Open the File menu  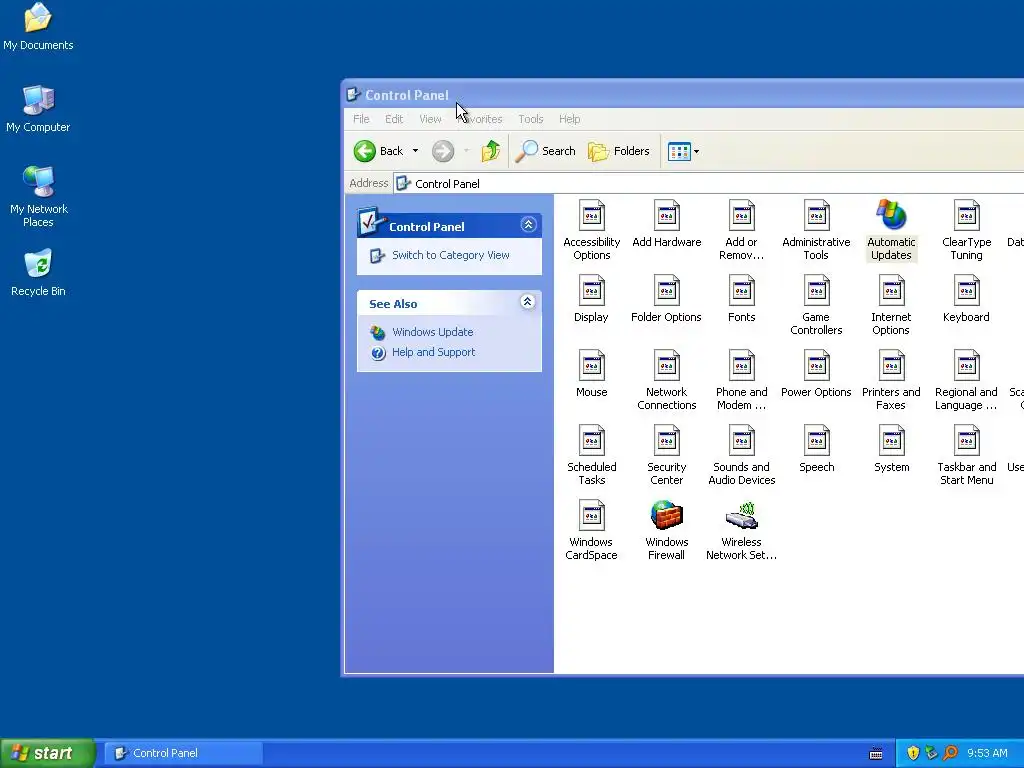click(x=361, y=119)
